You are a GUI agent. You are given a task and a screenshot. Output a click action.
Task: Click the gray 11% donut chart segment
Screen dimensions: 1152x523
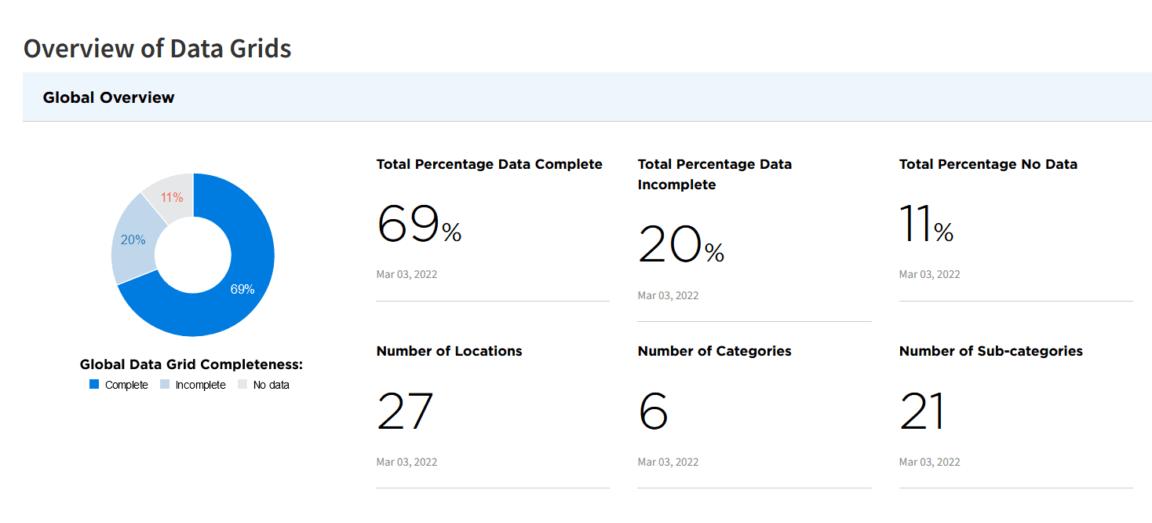pos(171,197)
